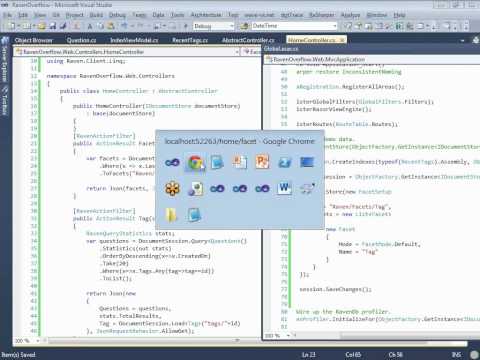Open the member dropdown beside HomeController class
This screenshot has width=480, height=360.
pos(252,52)
